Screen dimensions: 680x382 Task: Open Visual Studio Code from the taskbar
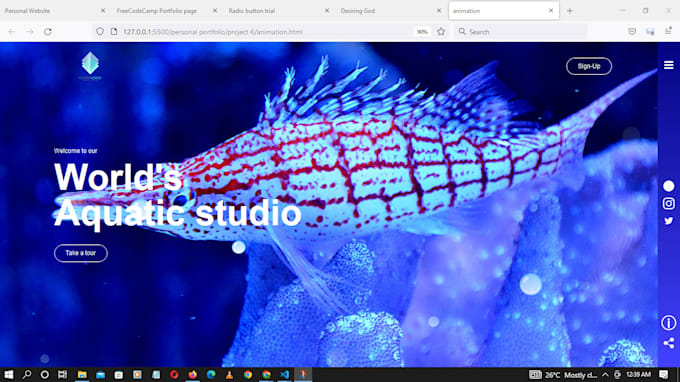(285, 375)
